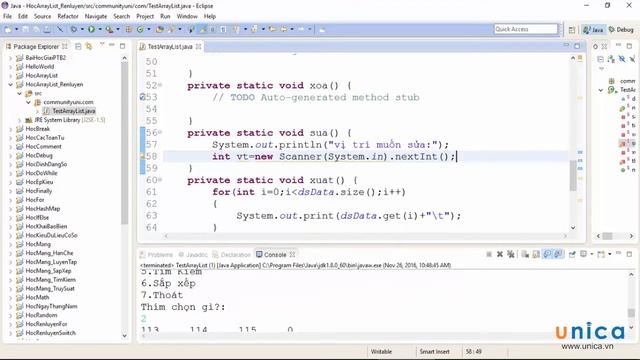Run the program with the green Run button
Image resolution: width=640 pixels, height=360 pixels.
pos(91,29)
